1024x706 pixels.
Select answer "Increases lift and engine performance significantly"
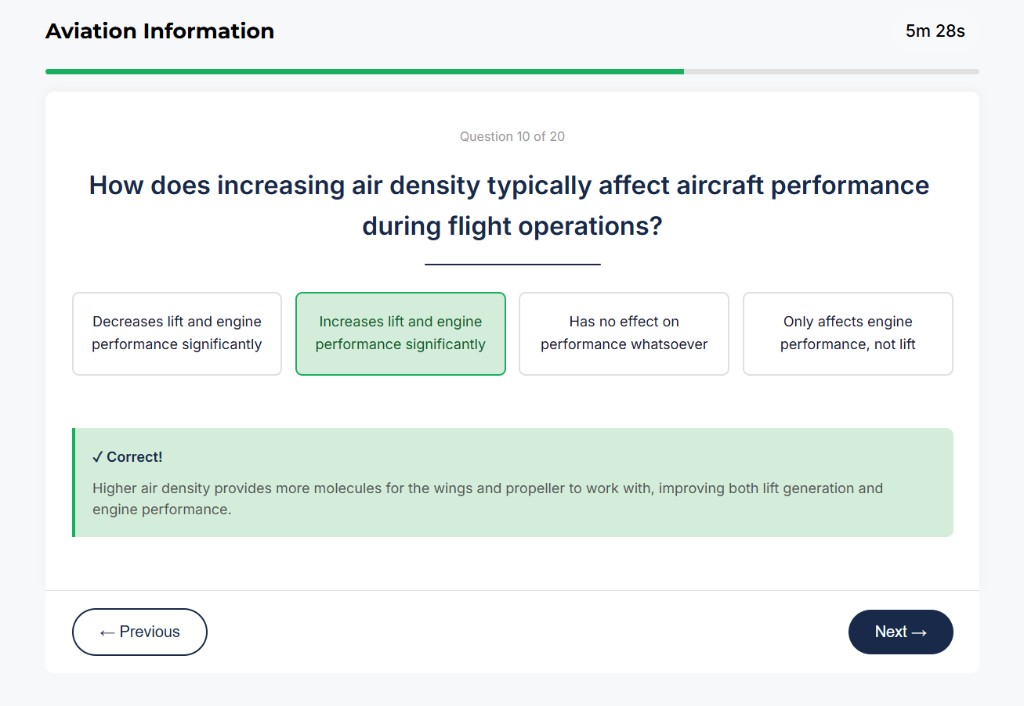[x=400, y=333]
